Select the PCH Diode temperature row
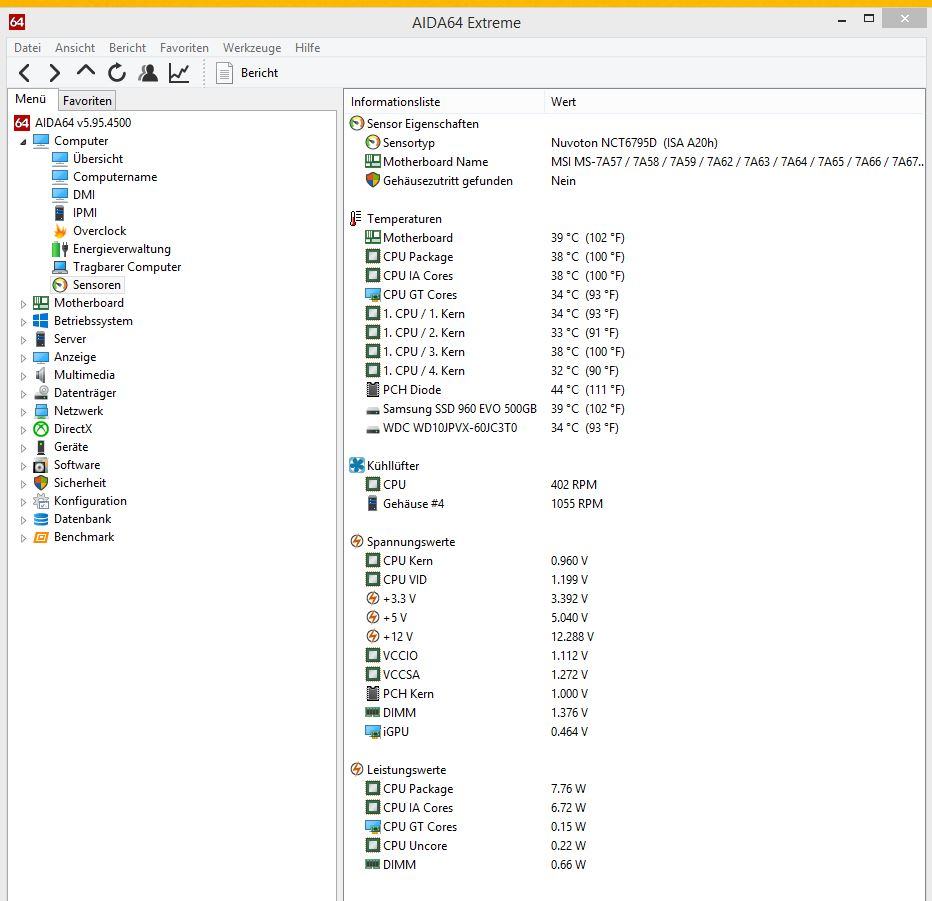 (x=634, y=390)
